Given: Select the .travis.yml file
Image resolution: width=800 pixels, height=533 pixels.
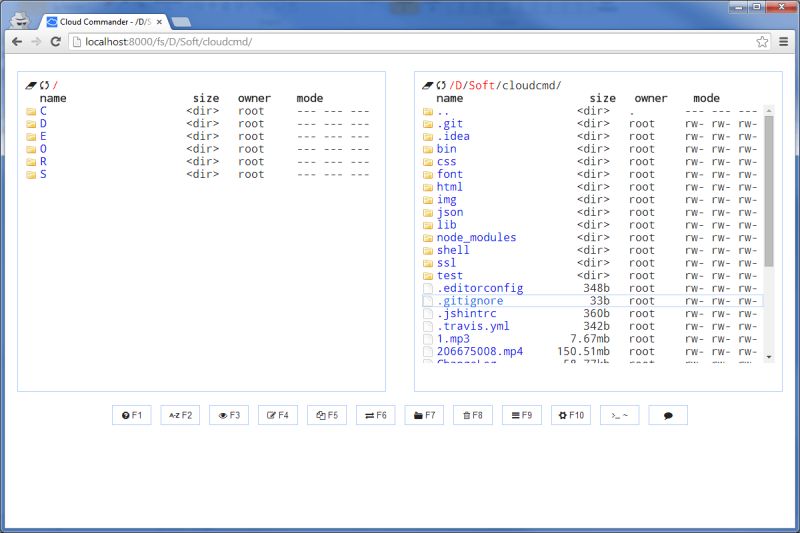Looking at the screenshot, I should point(473,326).
